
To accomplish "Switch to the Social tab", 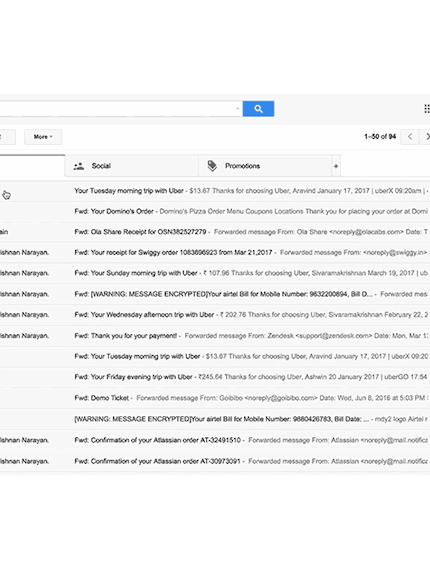I will point(132,166).
